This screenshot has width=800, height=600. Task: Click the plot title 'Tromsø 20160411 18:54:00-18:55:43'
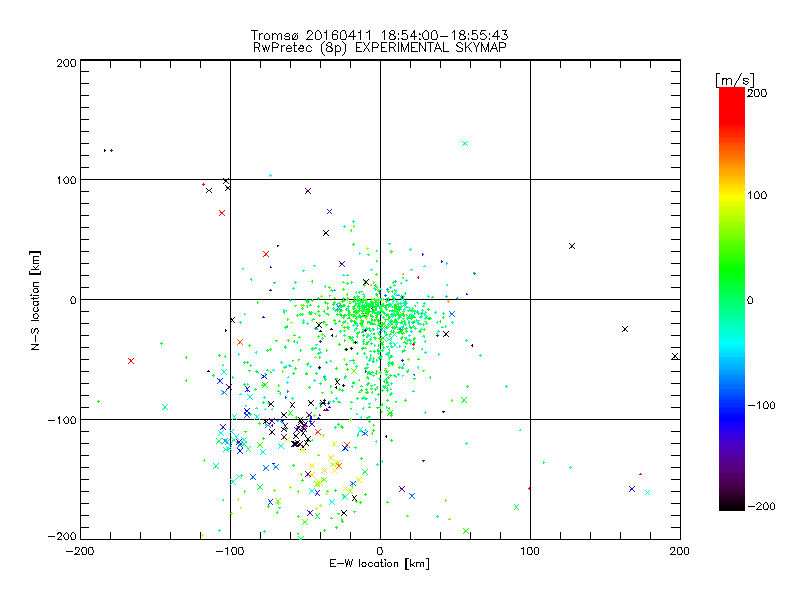click(x=380, y=35)
